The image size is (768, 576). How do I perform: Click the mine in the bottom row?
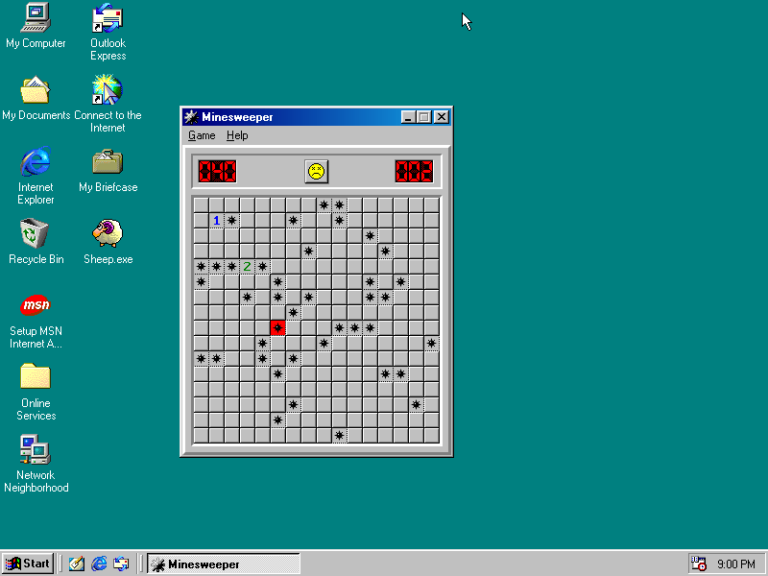(x=339, y=435)
